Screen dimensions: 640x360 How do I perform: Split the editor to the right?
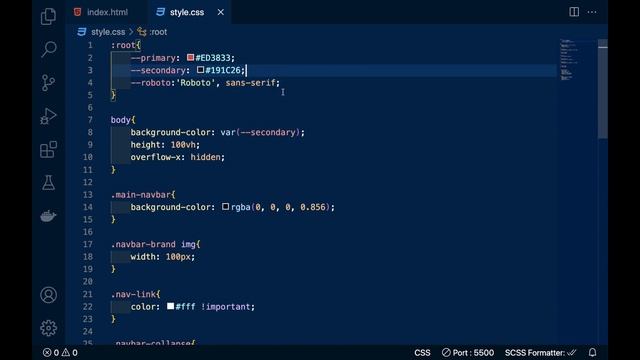[574, 12]
